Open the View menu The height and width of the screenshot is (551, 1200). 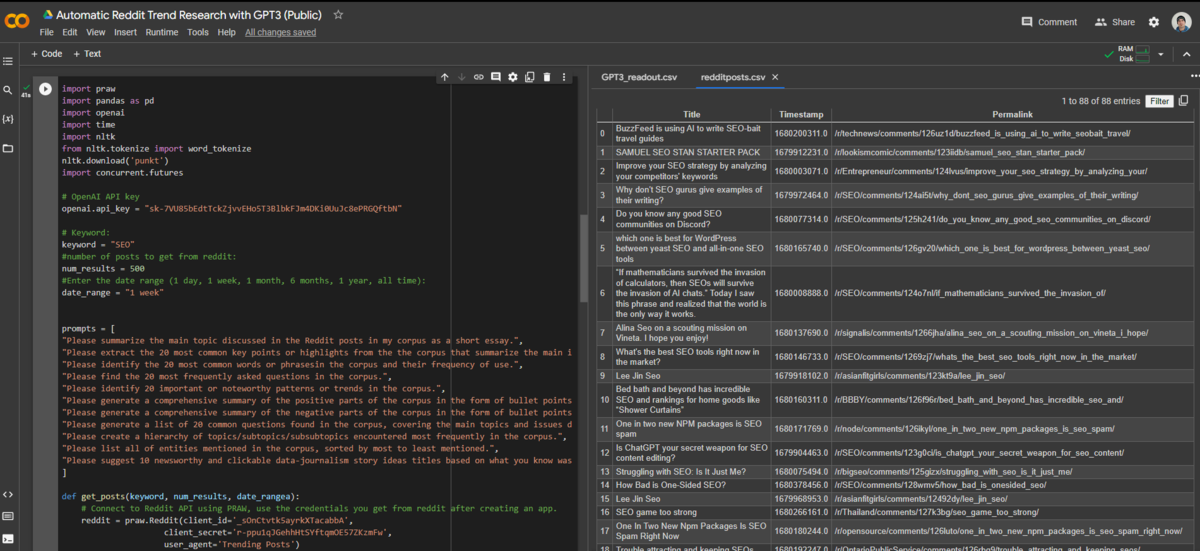[96, 32]
